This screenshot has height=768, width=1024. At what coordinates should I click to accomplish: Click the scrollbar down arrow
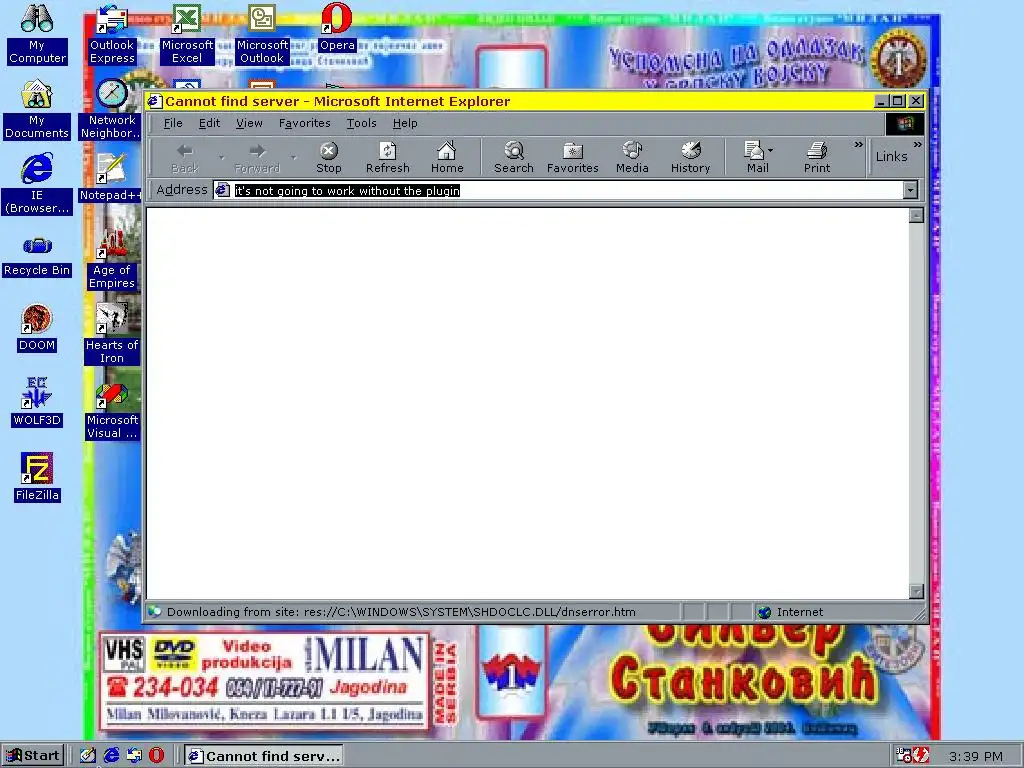[x=916, y=591]
